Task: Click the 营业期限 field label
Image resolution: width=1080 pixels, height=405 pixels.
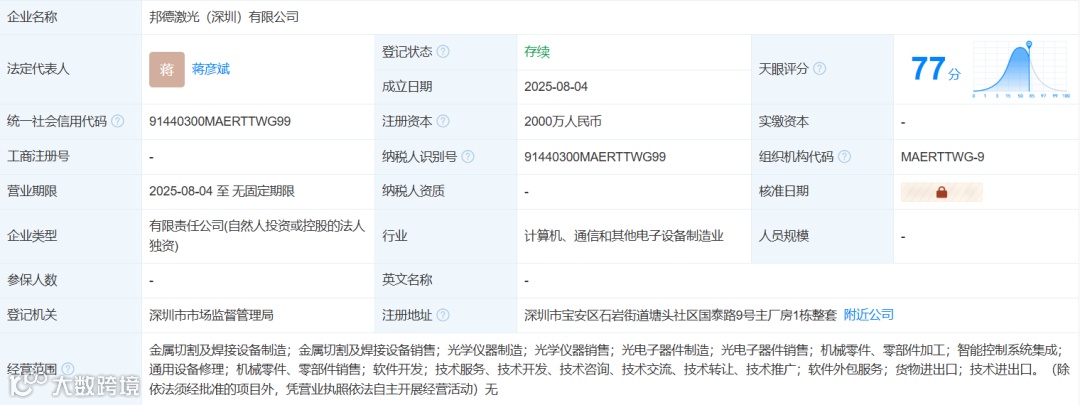Action: click(x=32, y=191)
